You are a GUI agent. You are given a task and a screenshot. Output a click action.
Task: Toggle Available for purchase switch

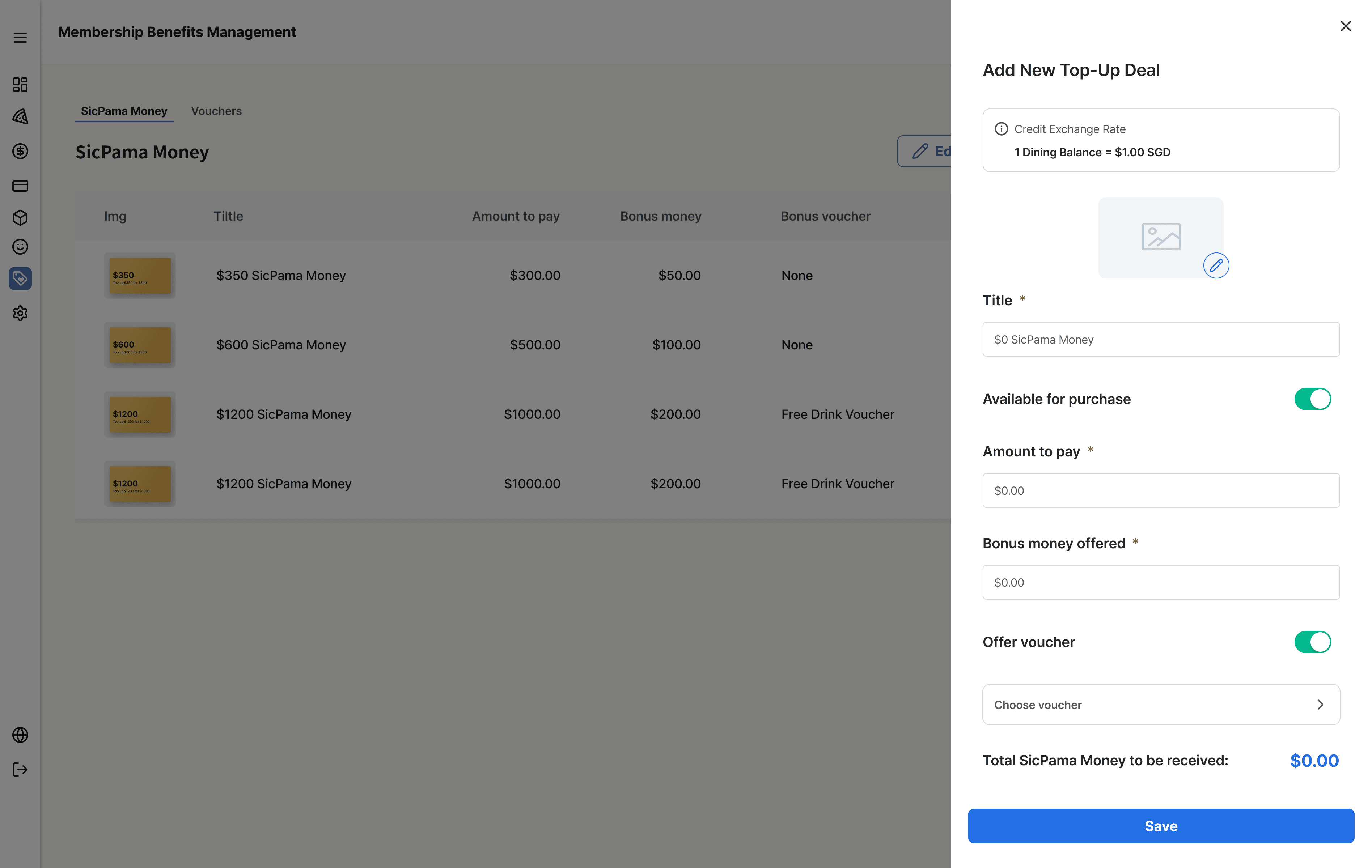(1312, 399)
